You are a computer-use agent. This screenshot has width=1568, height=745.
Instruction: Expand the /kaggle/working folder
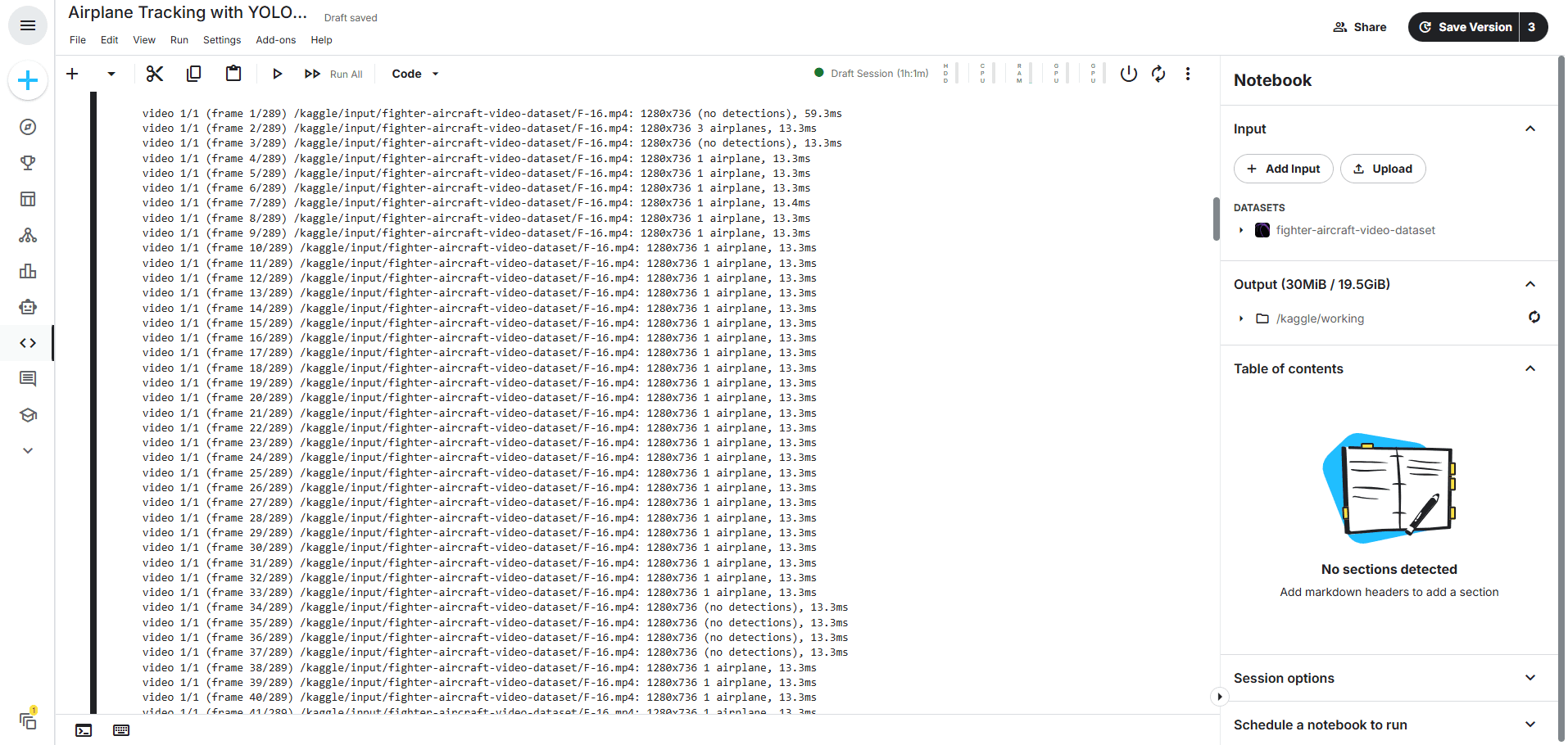pyautogui.click(x=1241, y=318)
